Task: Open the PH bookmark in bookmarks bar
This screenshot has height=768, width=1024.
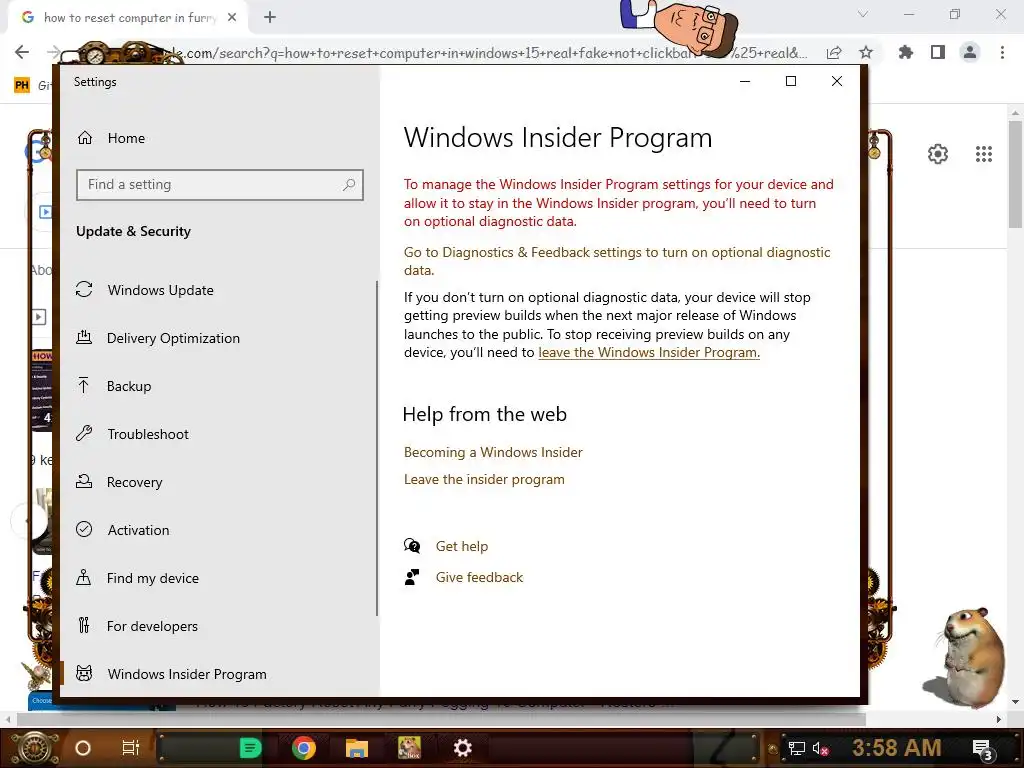Action: 22,85
